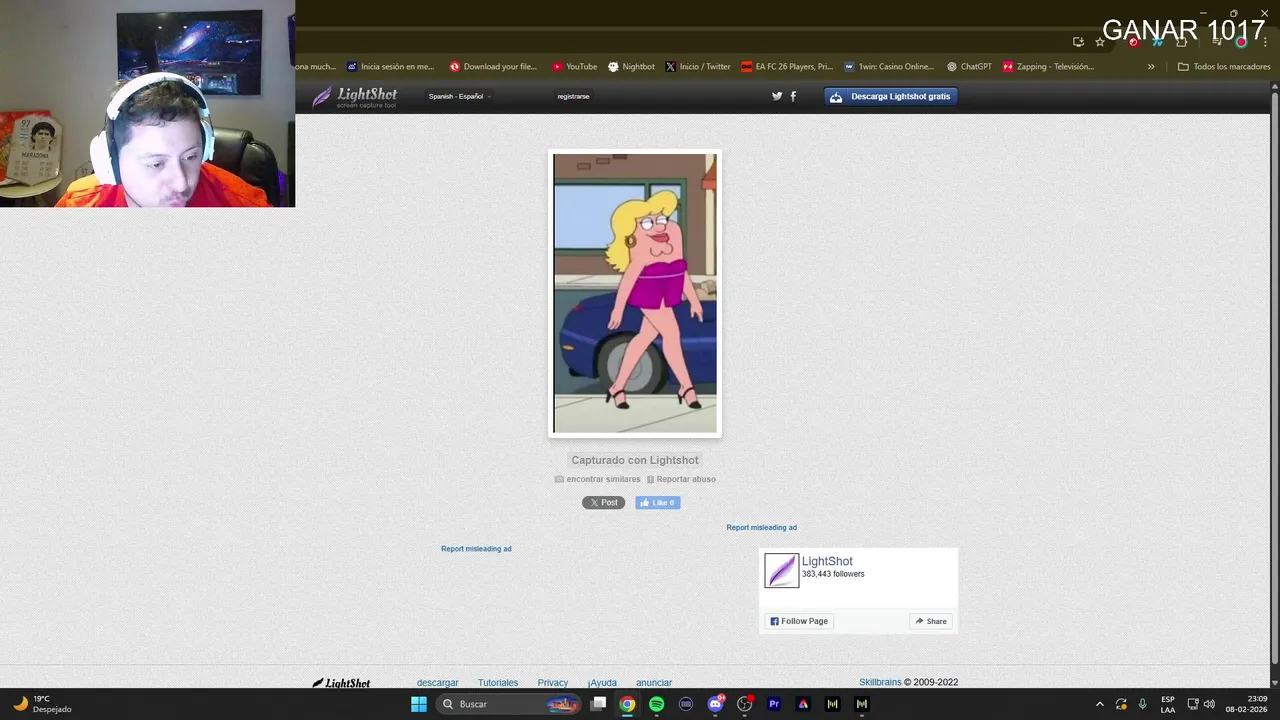The height and width of the screenshot is (720, 1280).
Task: Click the X Post share button
Action: coord(603,503)
